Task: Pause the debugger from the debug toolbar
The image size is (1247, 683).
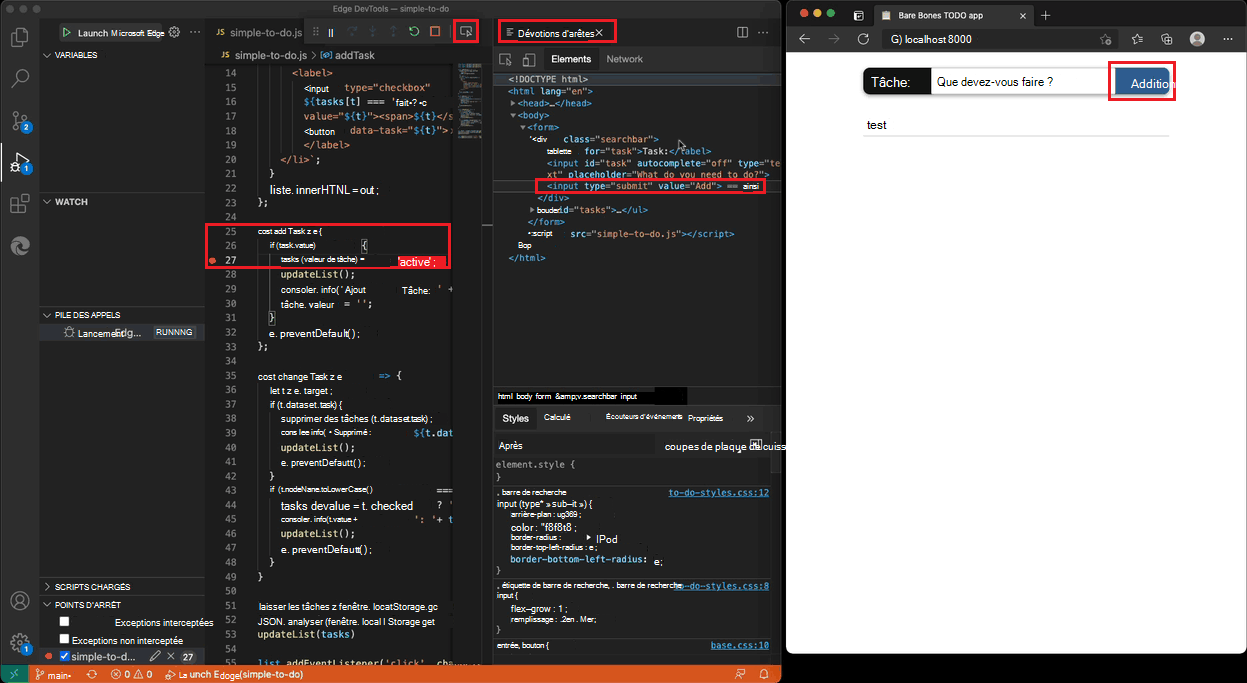Action: [331, 32]
